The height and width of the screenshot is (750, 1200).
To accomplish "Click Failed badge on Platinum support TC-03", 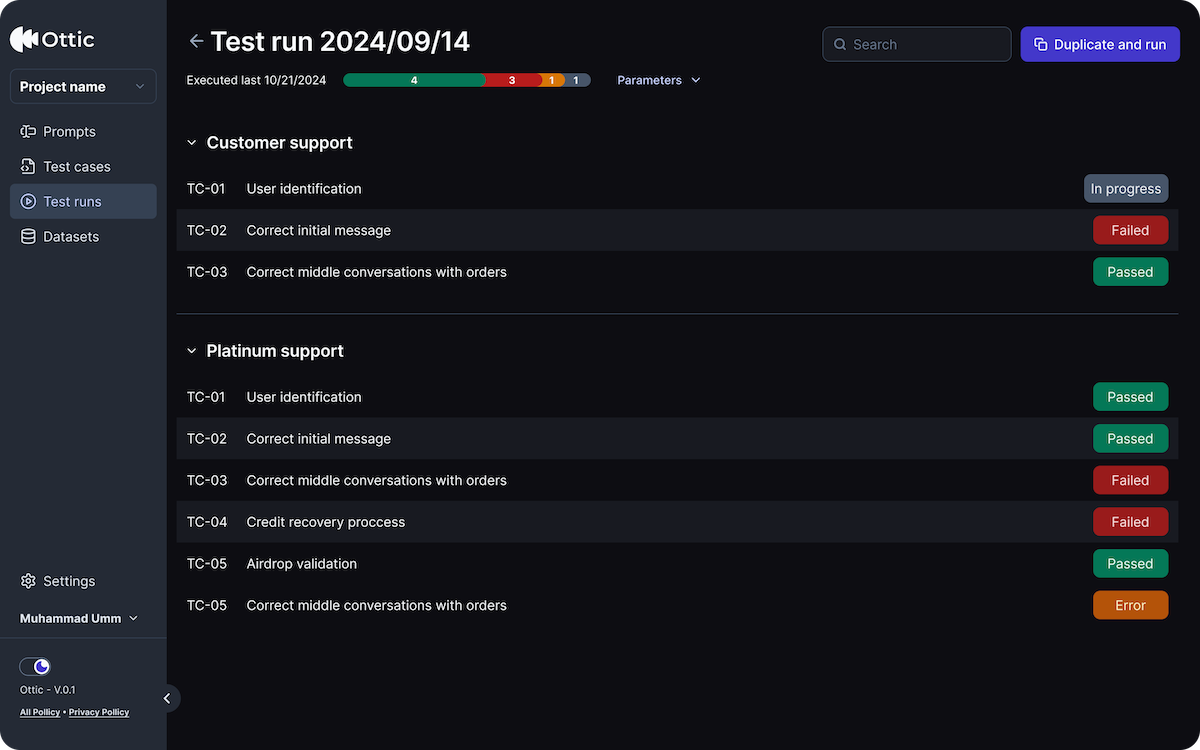I will [x=1130, y=480].
